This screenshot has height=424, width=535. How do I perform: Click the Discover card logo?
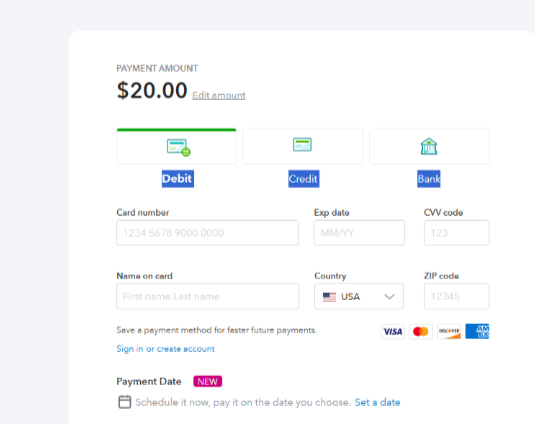449,332
